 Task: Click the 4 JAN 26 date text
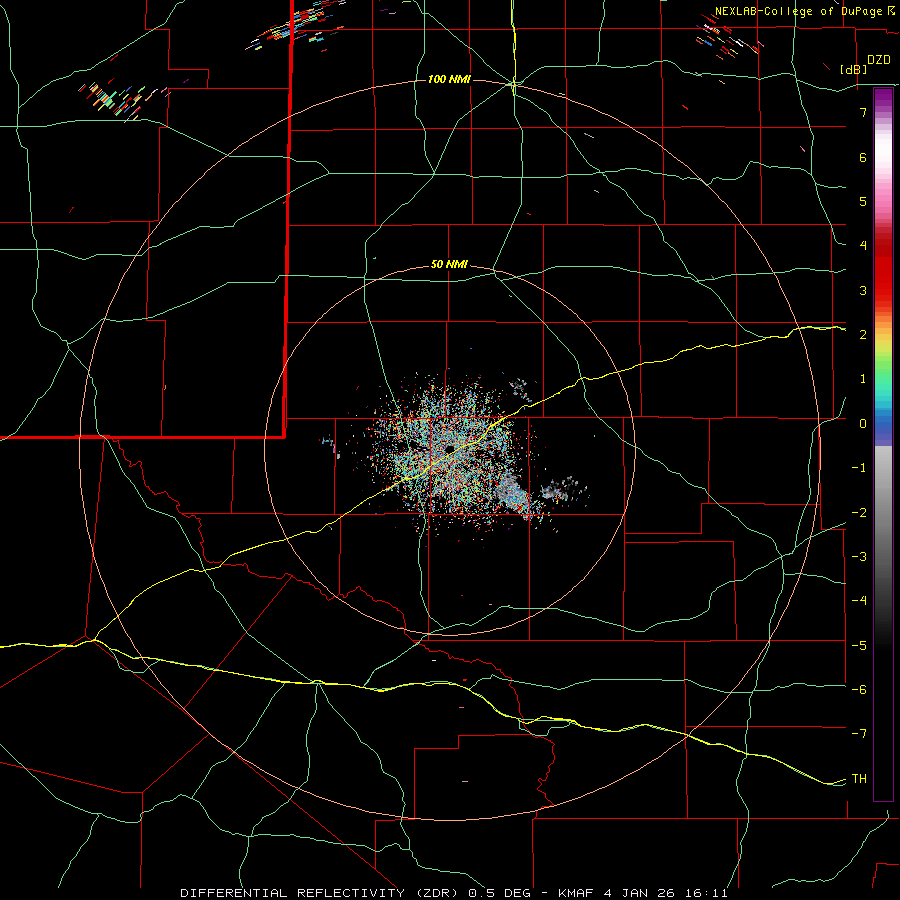[x=640, y=893]
